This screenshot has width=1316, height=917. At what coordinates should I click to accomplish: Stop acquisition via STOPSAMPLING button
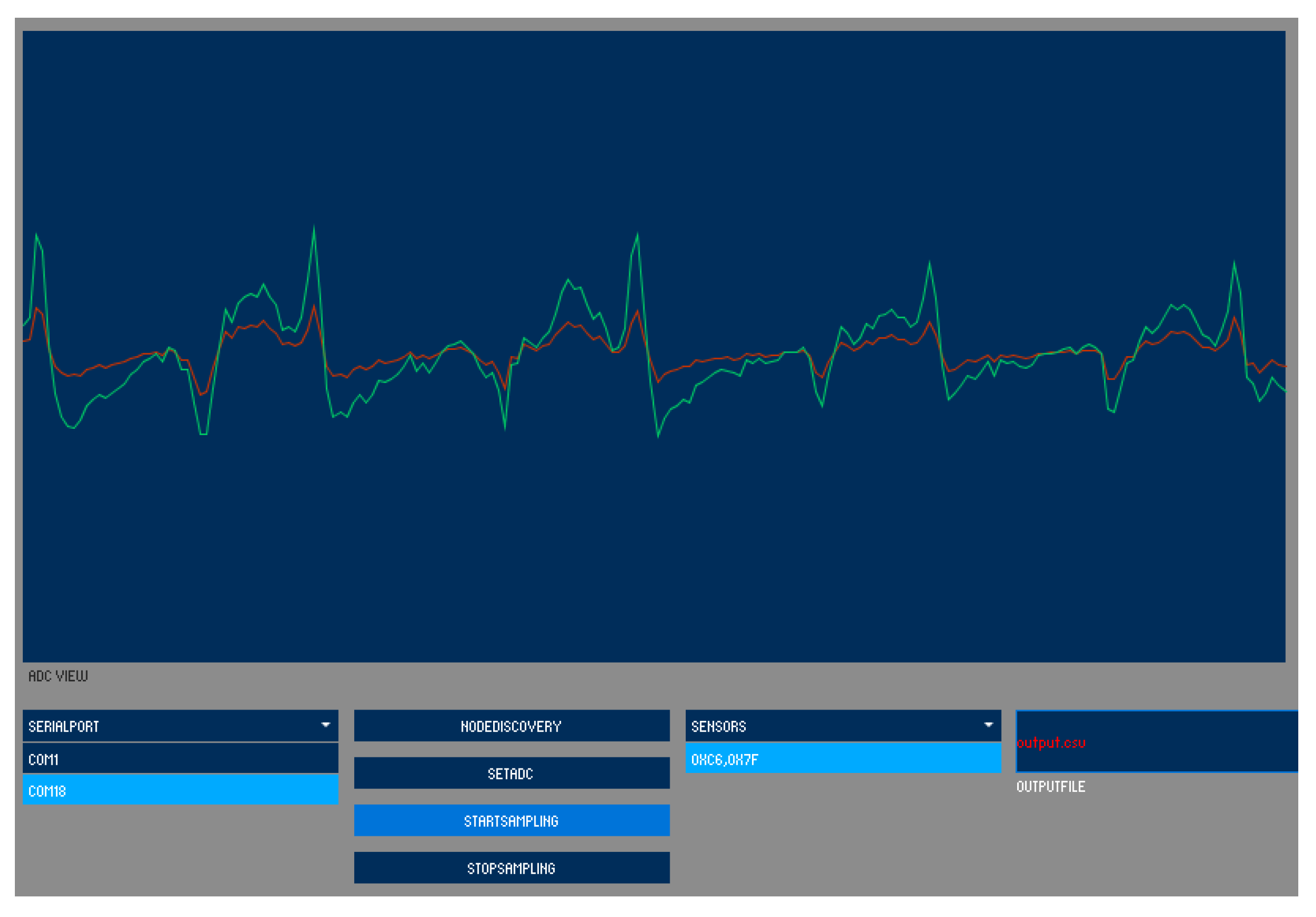tap(511, 868)
